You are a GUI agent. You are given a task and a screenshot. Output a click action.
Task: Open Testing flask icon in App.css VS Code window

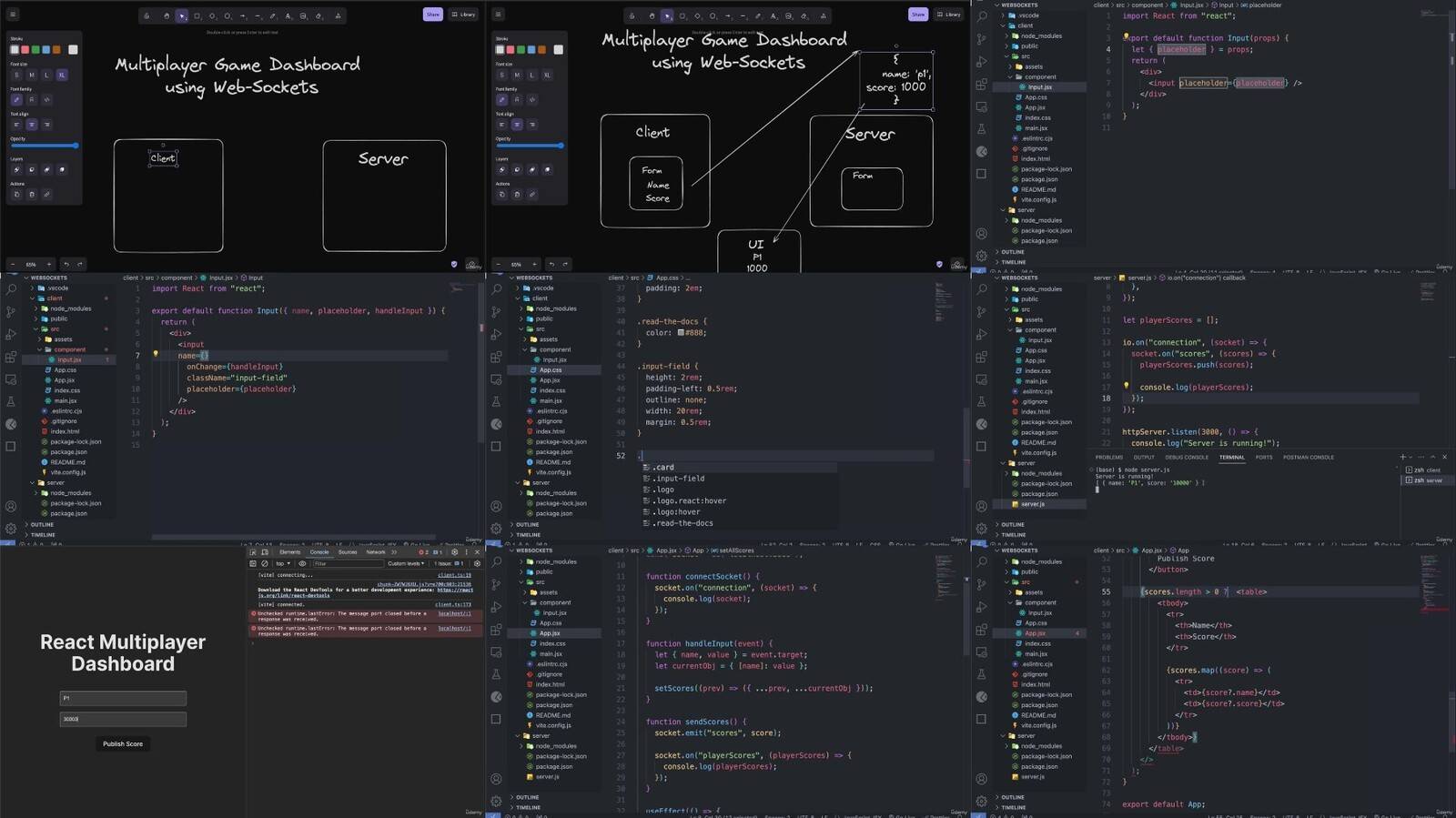(x=496, y=401)
